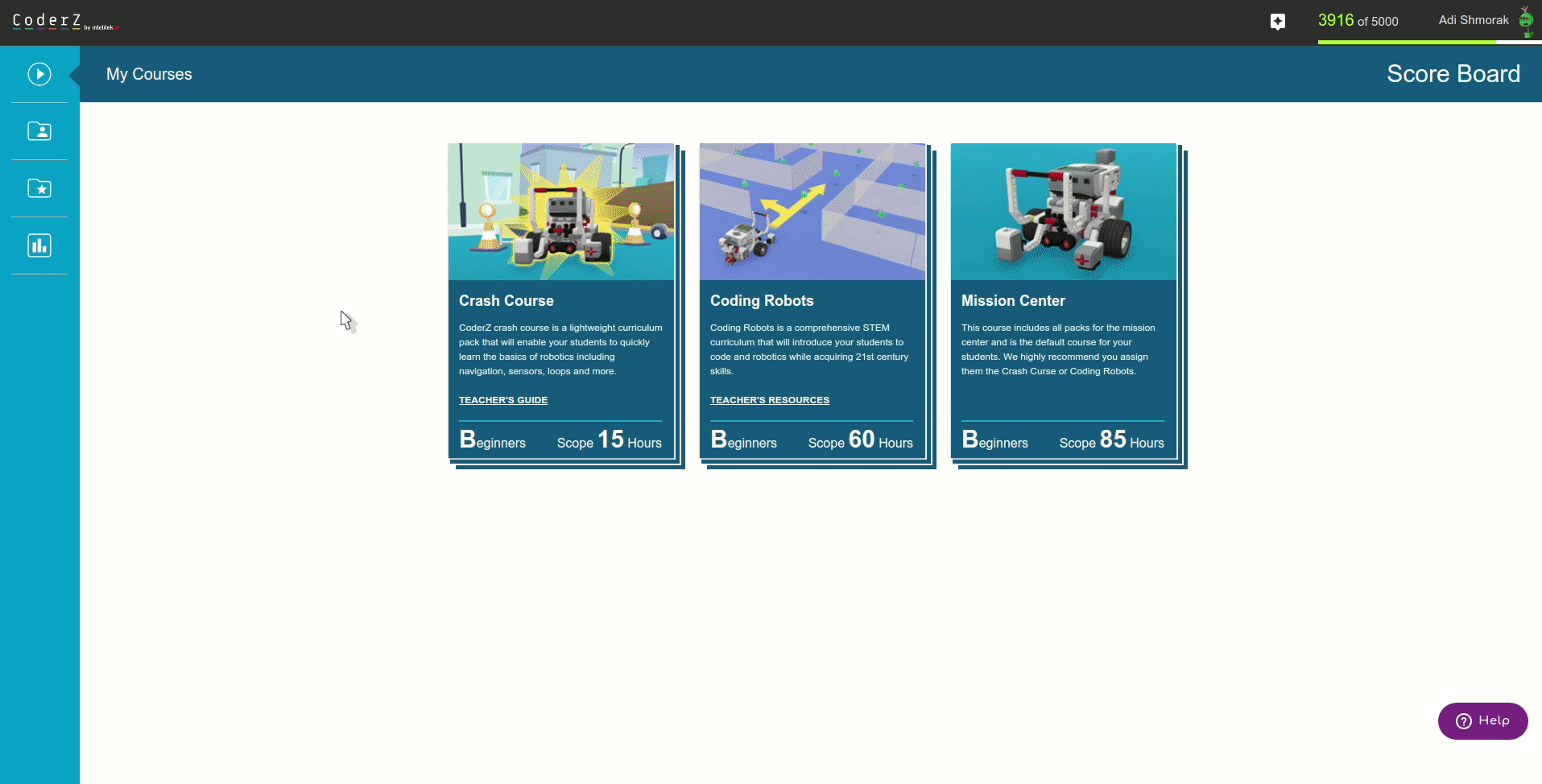Open the Score Board
1542x784 pixels.
1453,74
